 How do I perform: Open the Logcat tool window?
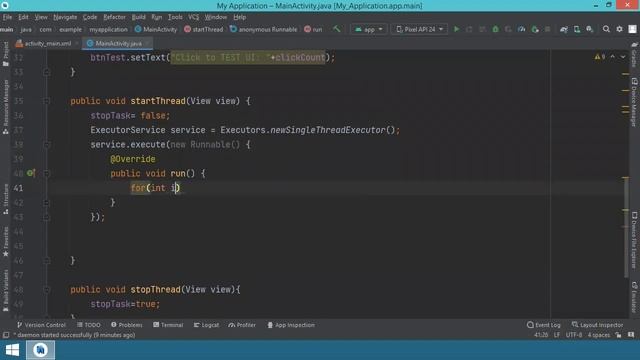[206, 325]
